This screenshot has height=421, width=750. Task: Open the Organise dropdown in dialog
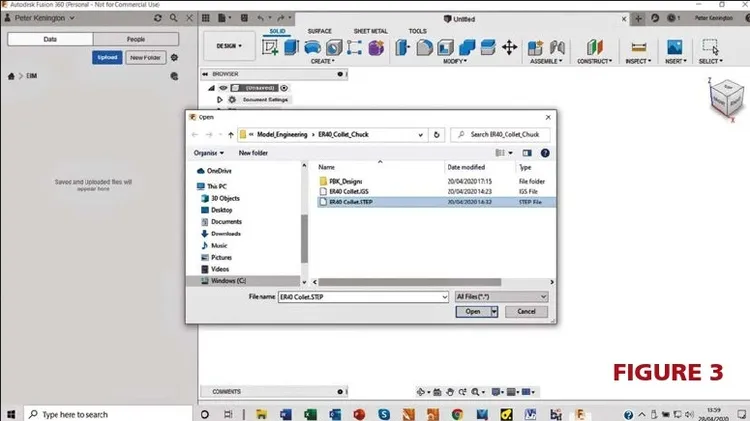[x=209, y=153]
